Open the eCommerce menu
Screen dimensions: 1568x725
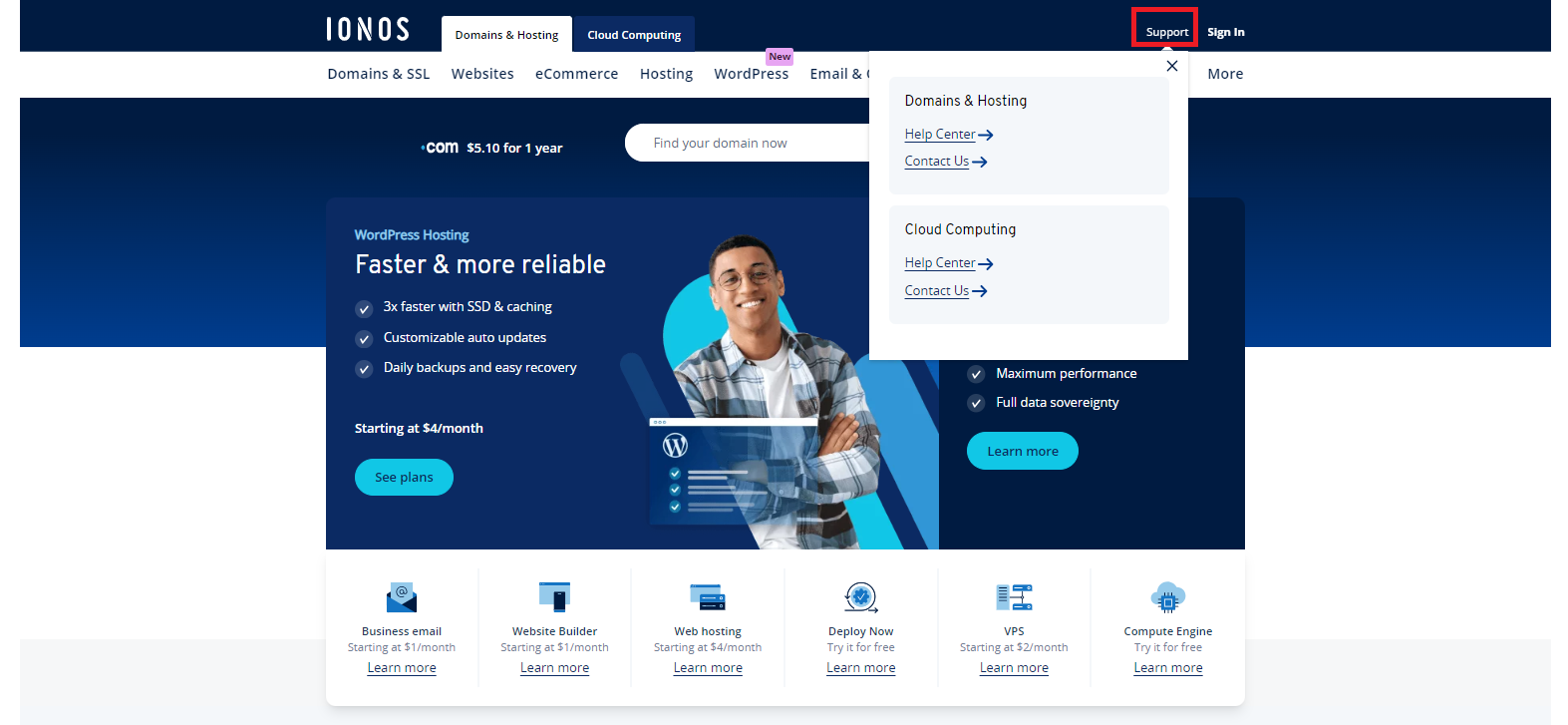[576, 74]
